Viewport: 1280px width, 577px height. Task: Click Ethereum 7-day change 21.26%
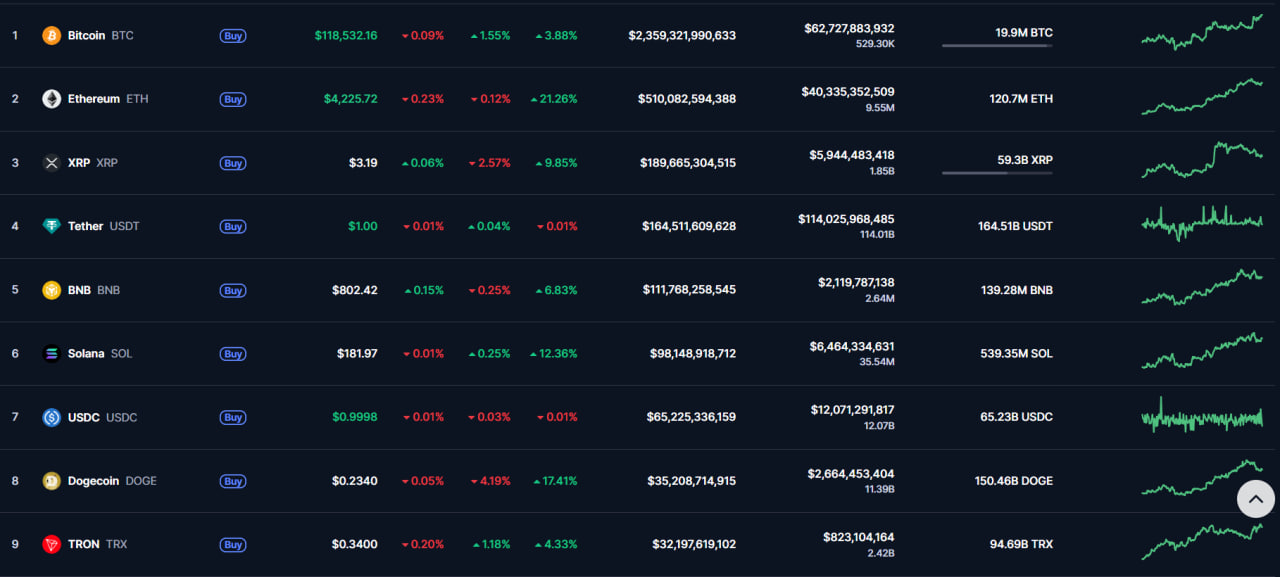tap(556, 99)
